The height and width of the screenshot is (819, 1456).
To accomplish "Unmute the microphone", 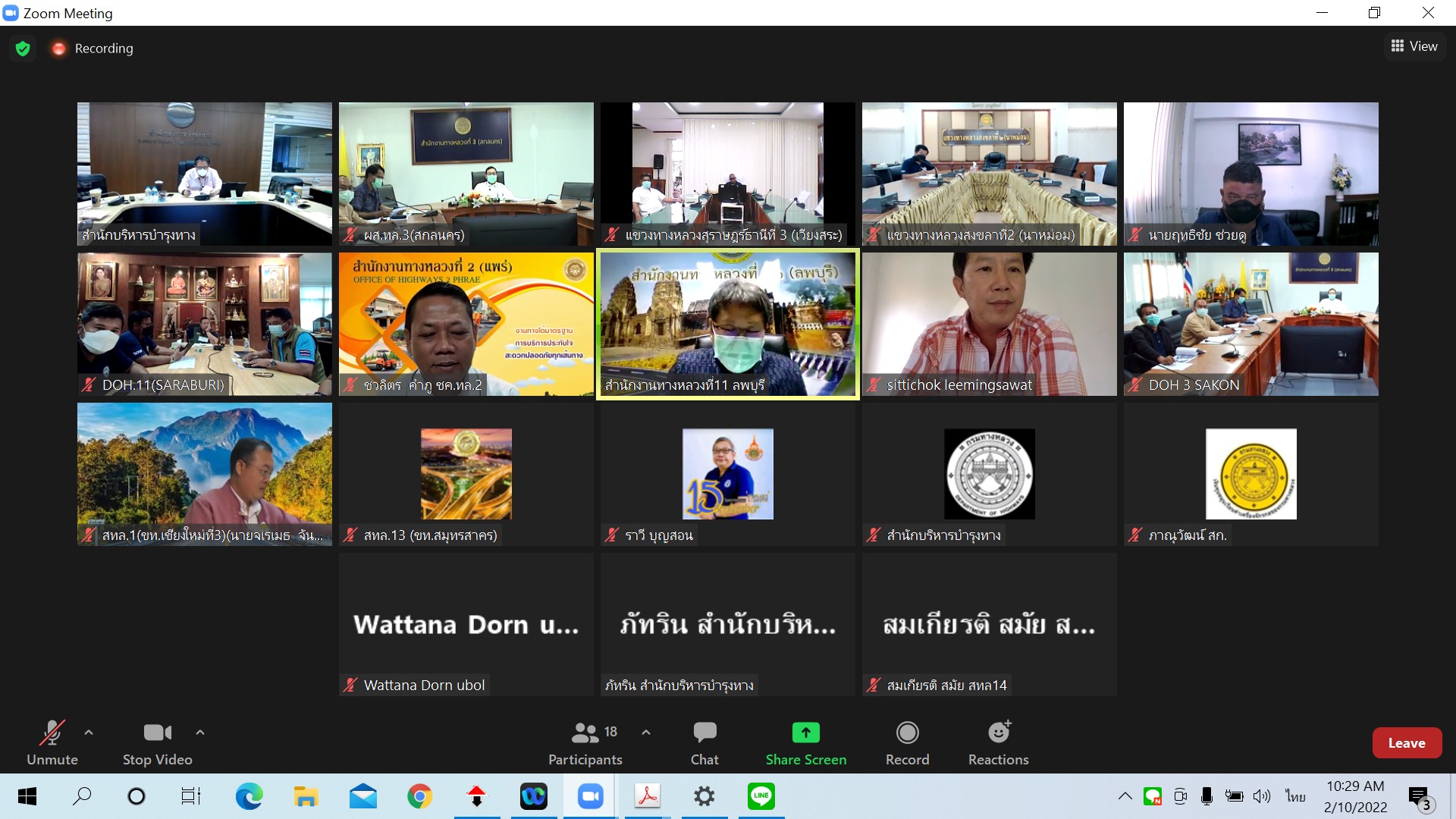I will click(52, 742).
